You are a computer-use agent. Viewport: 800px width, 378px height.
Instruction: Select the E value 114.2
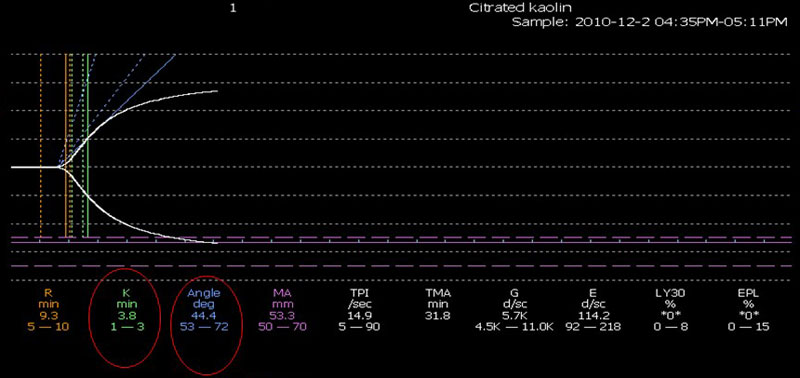592,316
